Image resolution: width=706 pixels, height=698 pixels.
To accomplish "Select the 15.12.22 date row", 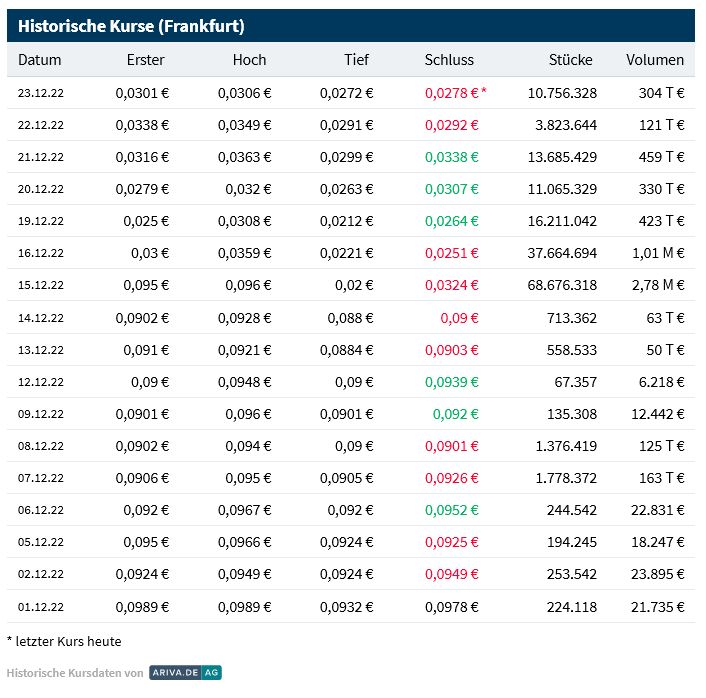I will pyautogui.click(x=41, y=285).
